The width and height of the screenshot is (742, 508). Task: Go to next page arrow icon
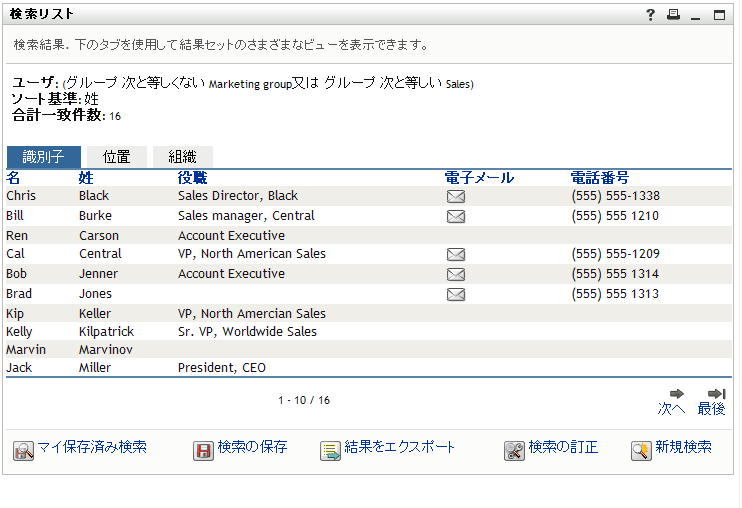[676, 394]
